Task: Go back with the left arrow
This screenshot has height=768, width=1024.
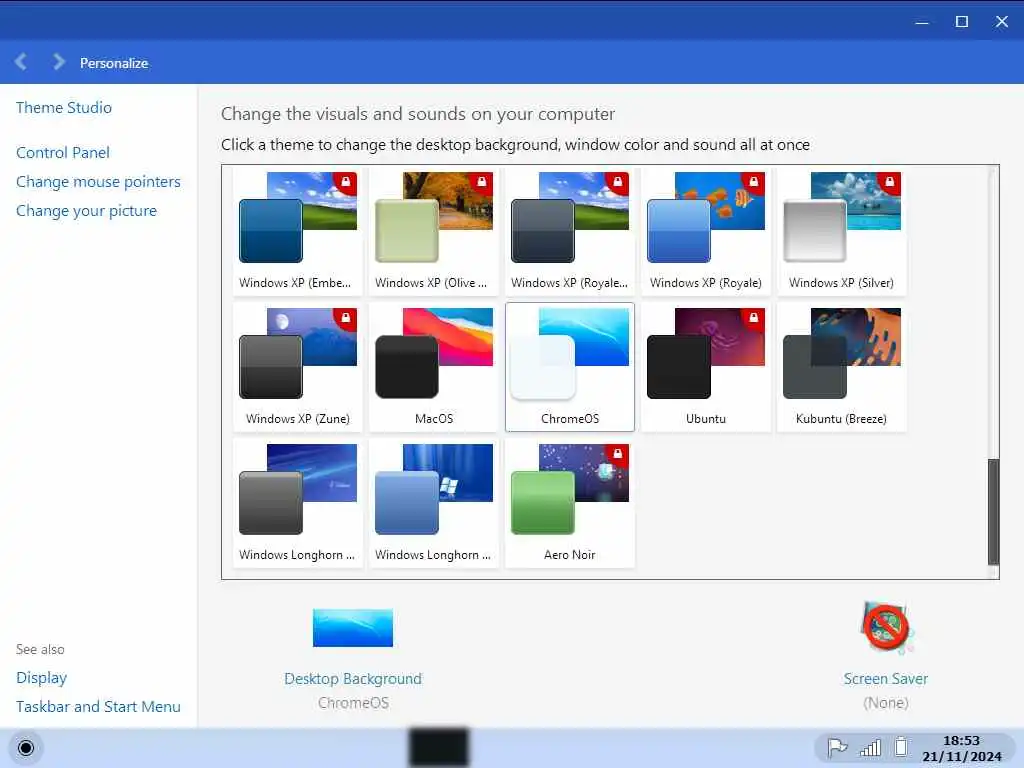Action: tap(21, 62)
